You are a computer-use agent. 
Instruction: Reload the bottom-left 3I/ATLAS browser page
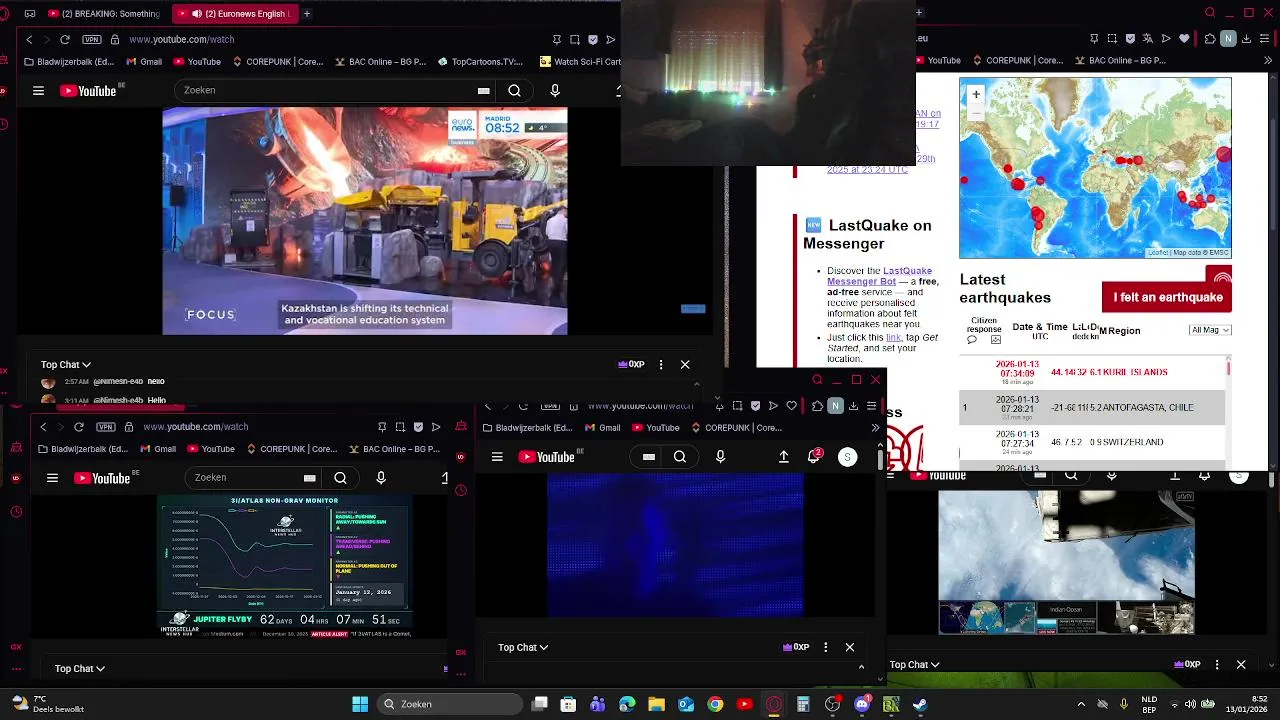(79, 427)
